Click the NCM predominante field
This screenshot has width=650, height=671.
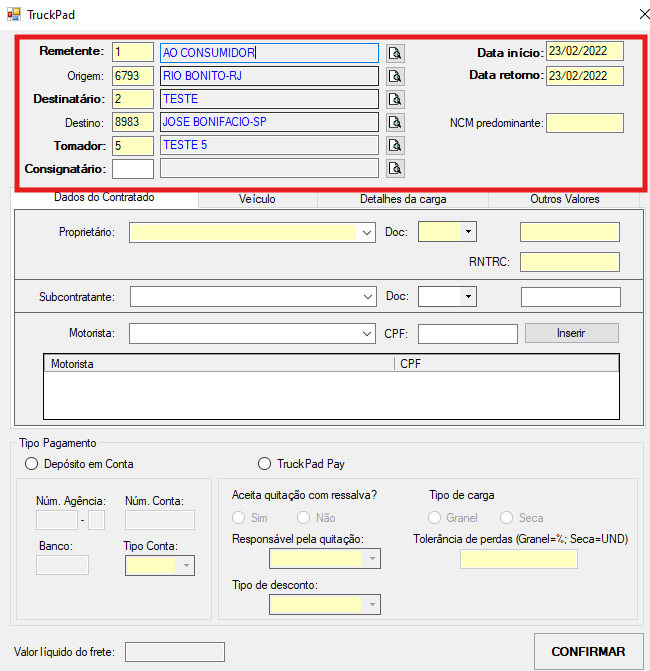[x=584, y=123]
